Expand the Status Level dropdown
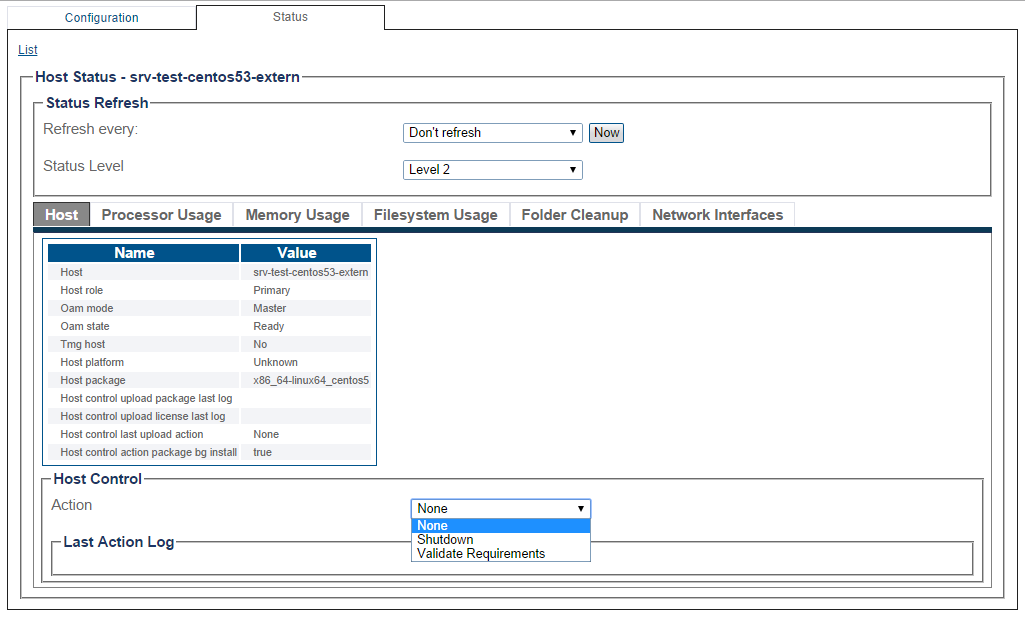The width and height of the screenshot is (1025, 630). [492, 170]
